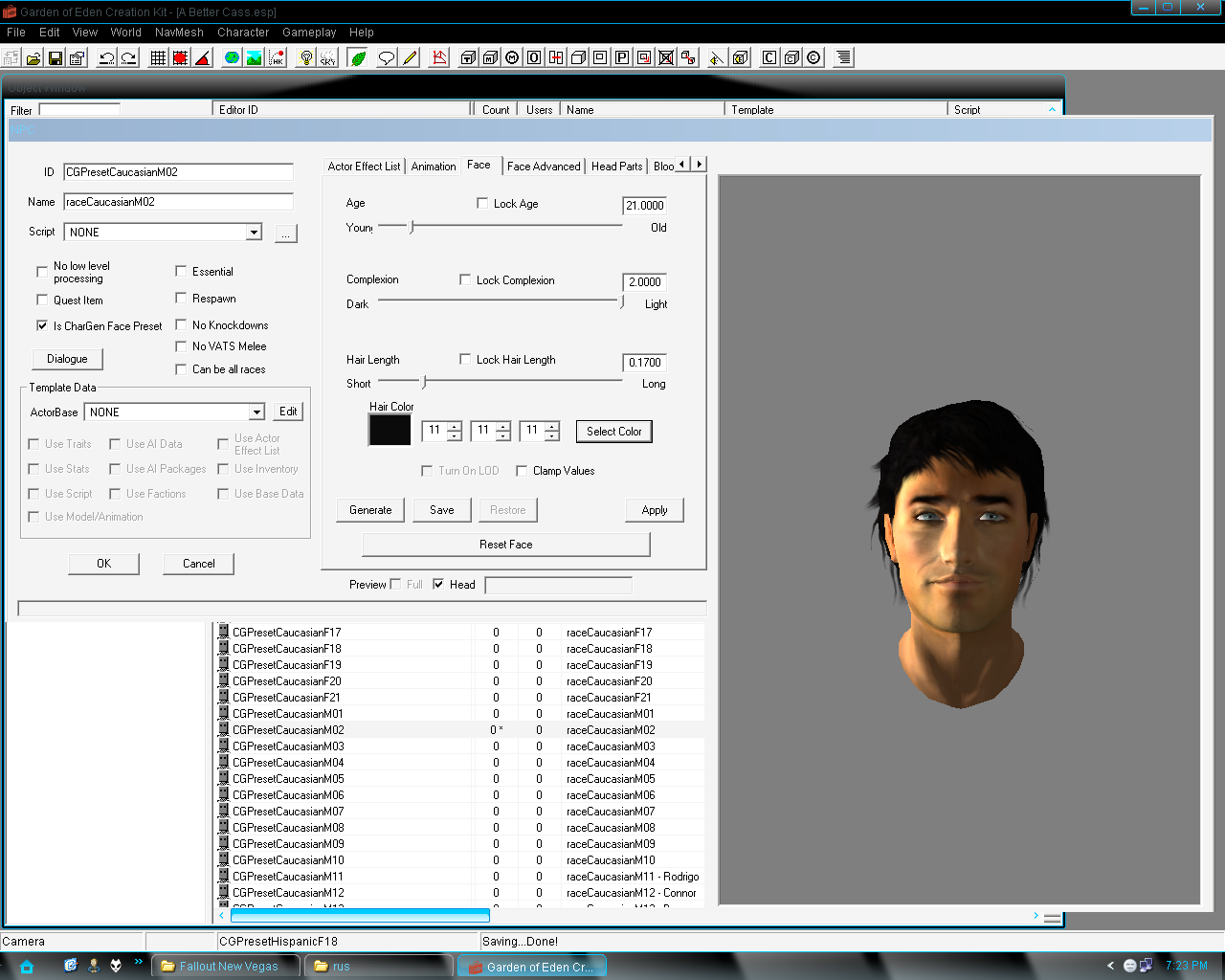
Task: Open the Script dropdown showing NONE
Action: pos(254,233)
